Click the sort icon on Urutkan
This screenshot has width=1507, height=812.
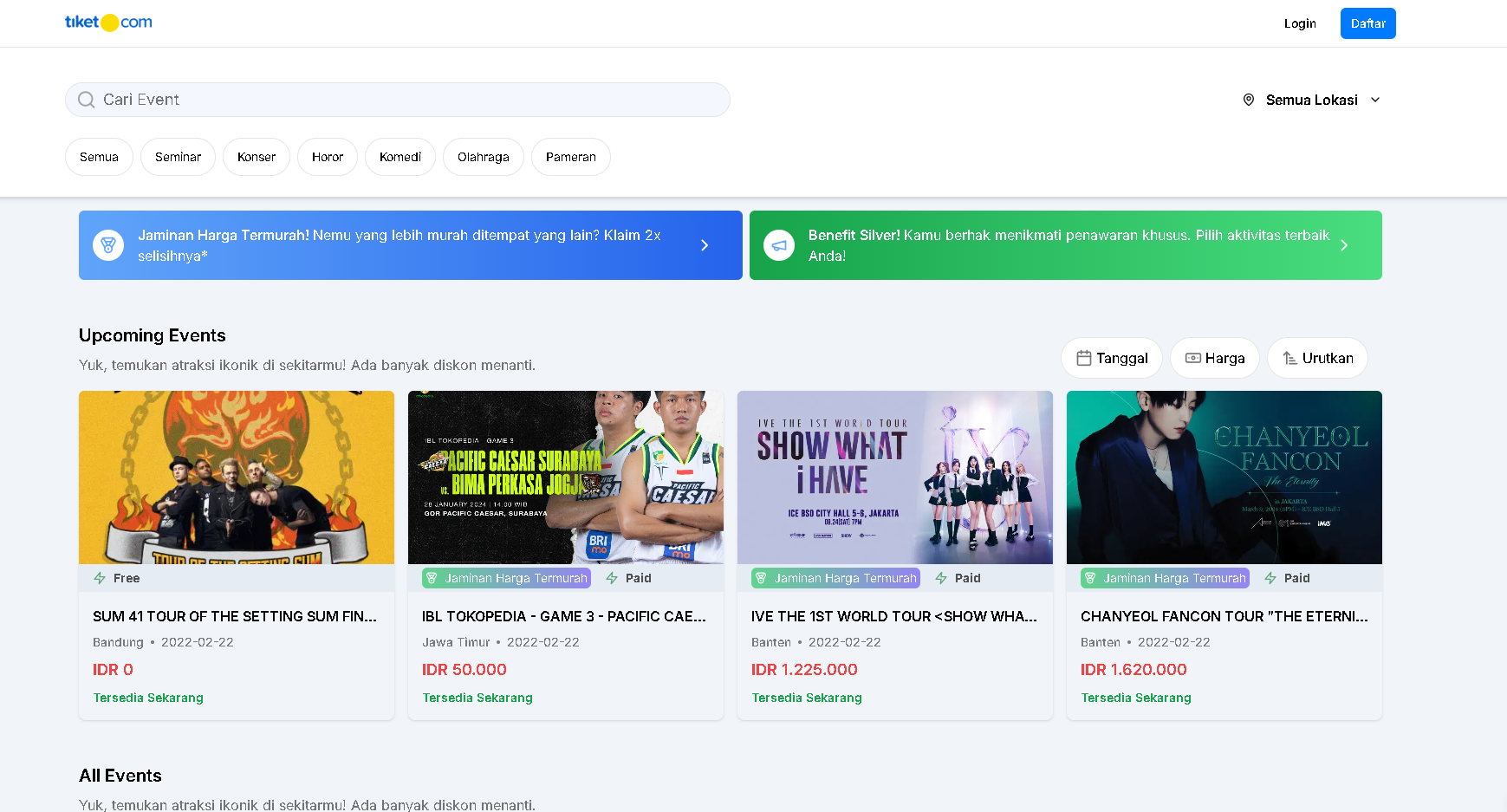(1290, 358)
